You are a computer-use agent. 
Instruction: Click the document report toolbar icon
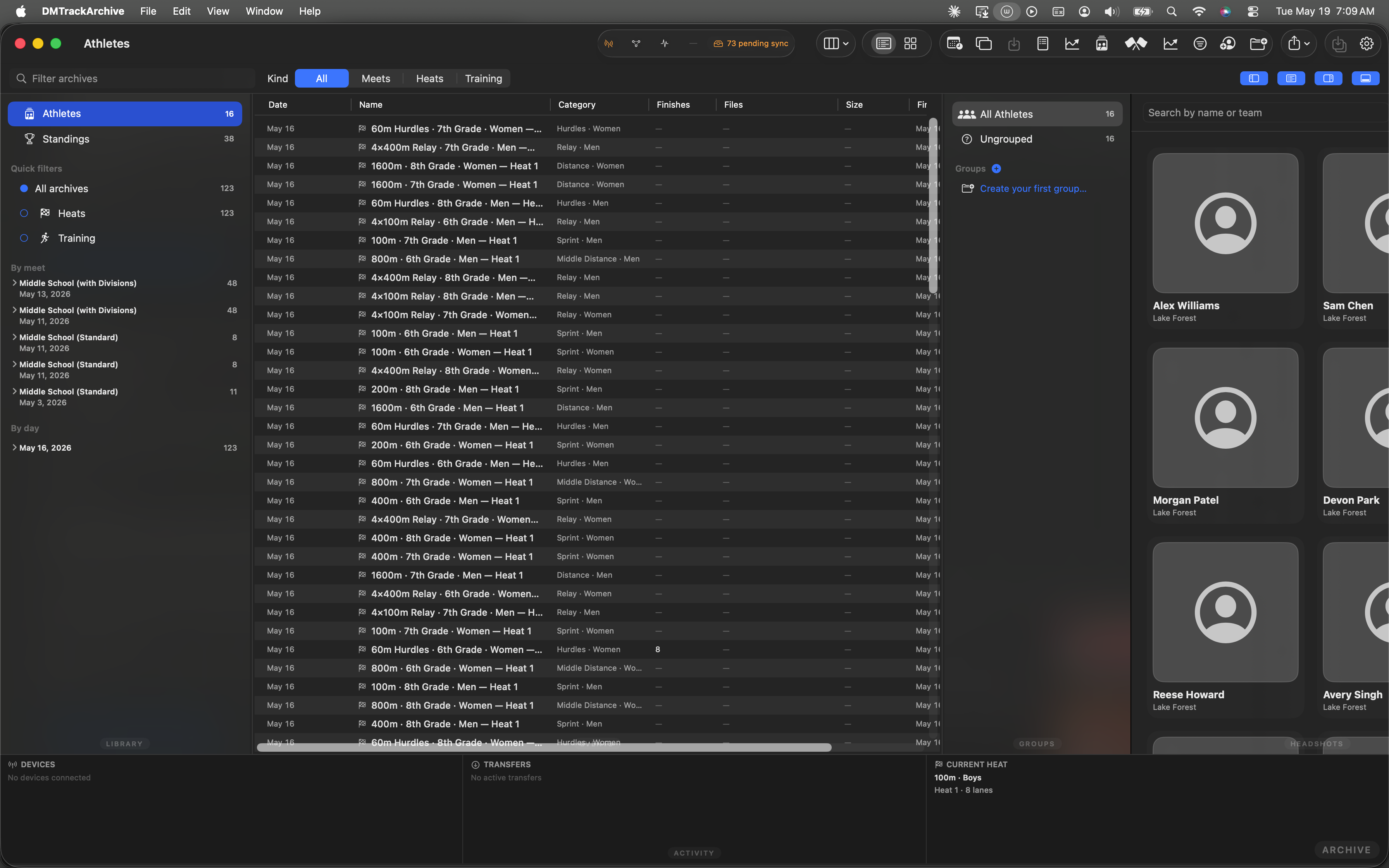[x=1043, y=44]
